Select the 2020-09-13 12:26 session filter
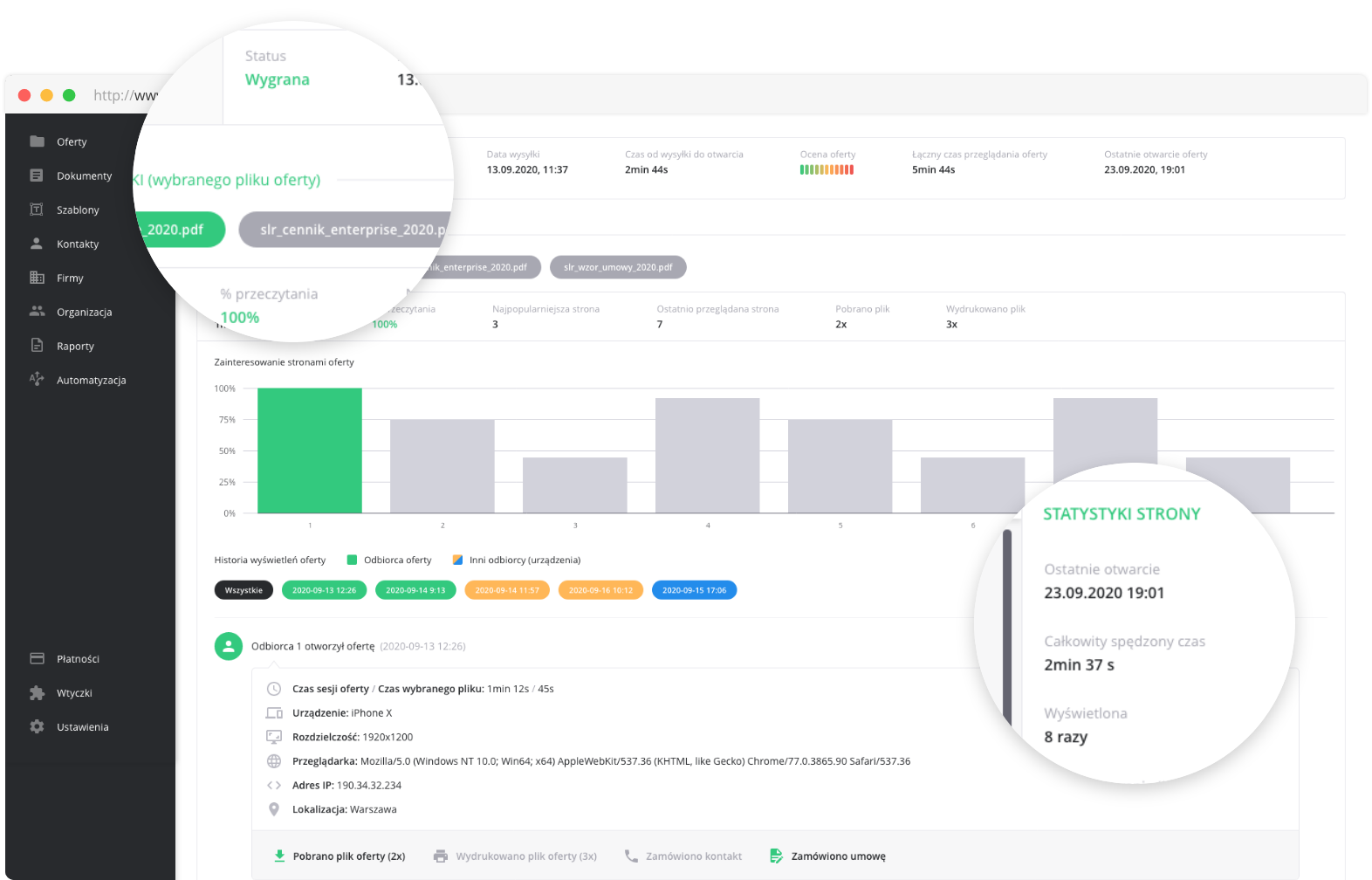 pos(324,591)
